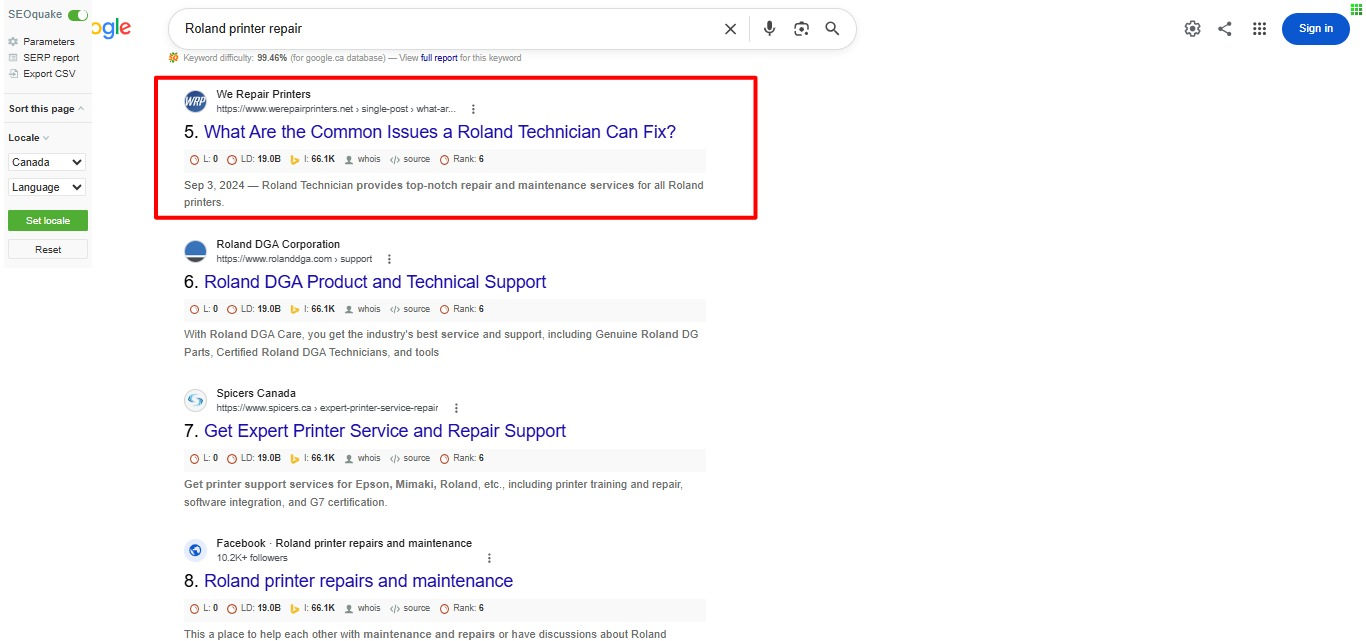The height and width of the screenshot is (641, 1366).
Task: Click L: 0 in Facebook result row
Action: click(x=204, y=608)
